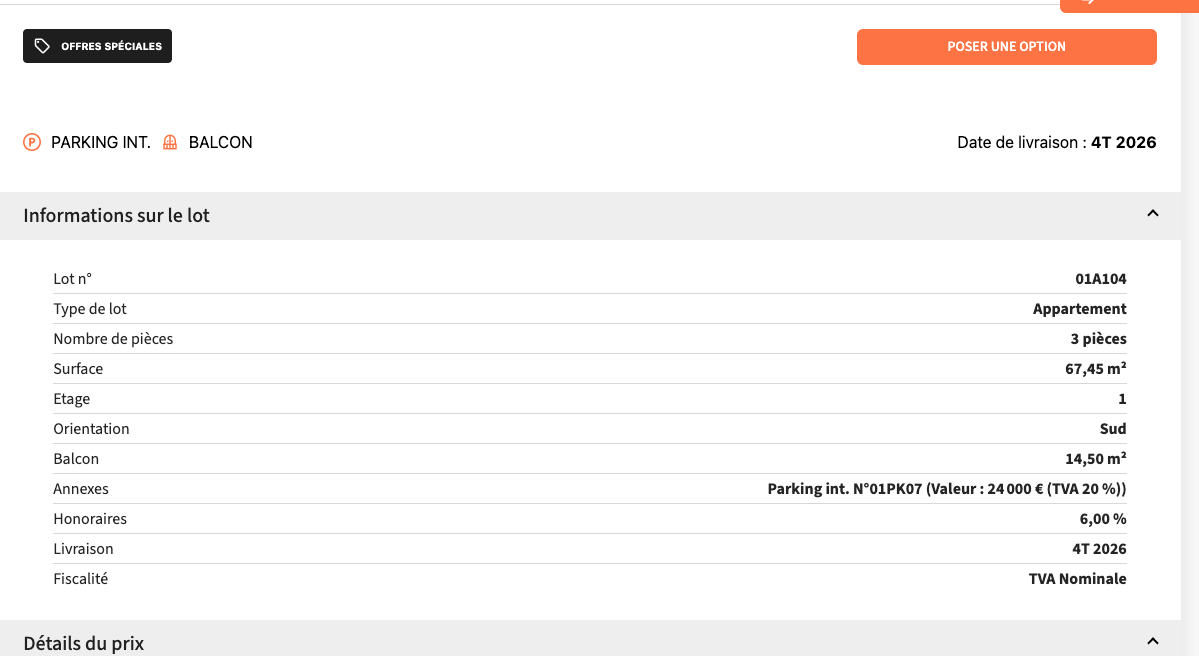Click the Date de livraison 4T 2026 text
Screen dimensions: 1199x656
[1056, 142]
